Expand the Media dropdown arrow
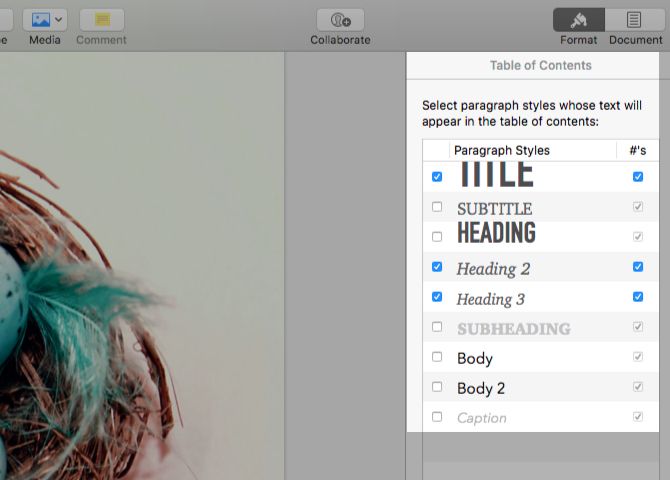 pyautogui.click(x=59, y=20)
